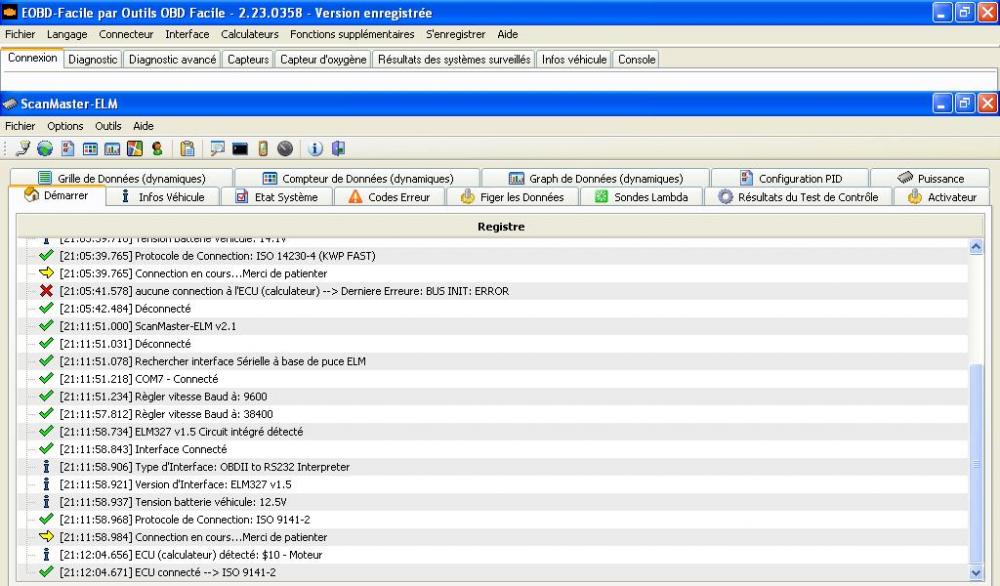The width and height of the screenshot is (1000, 586).
Task: Select Figer les Données tab
Action: tap(512, 197)
